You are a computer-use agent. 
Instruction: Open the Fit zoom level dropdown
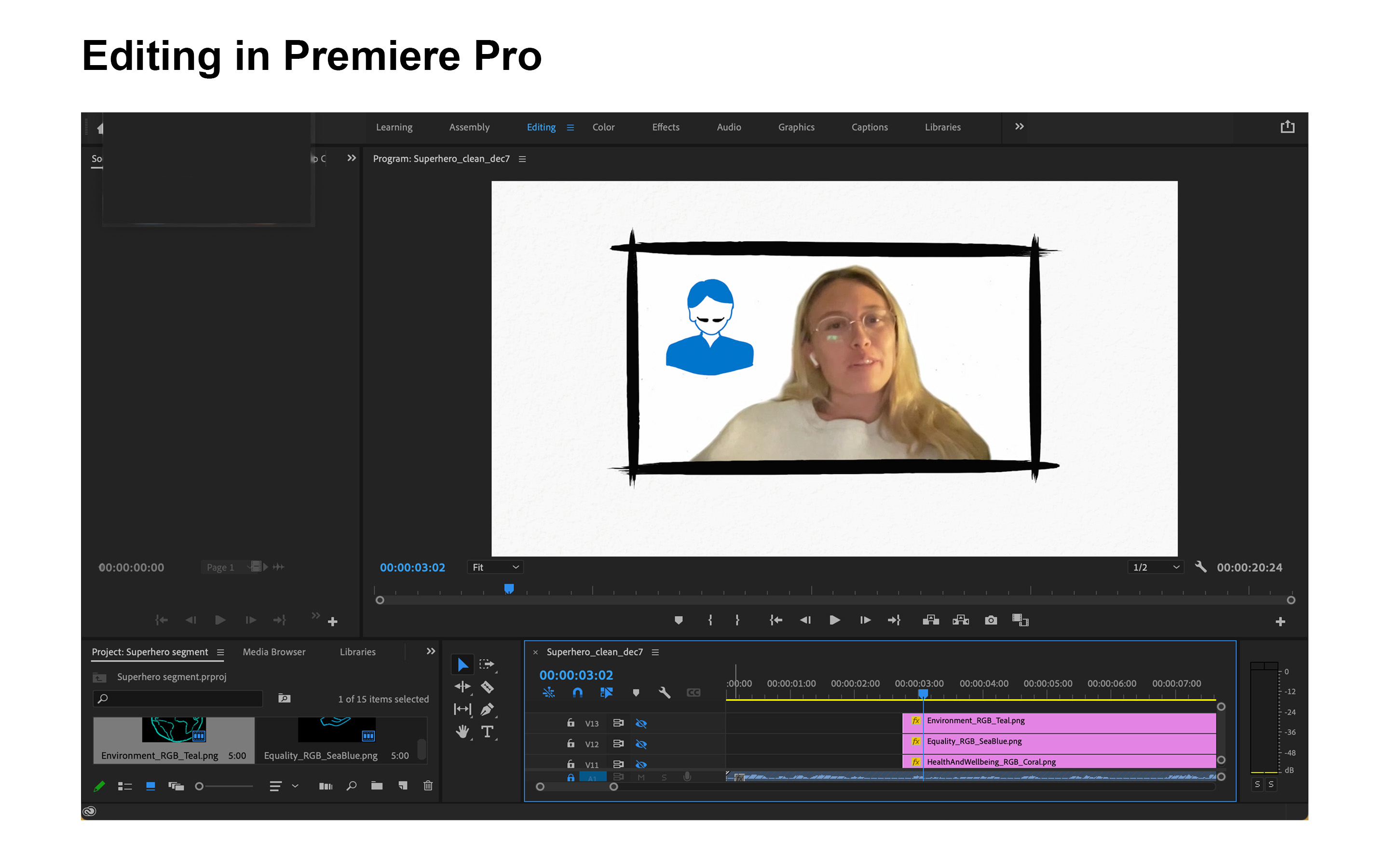pos(495,567)
